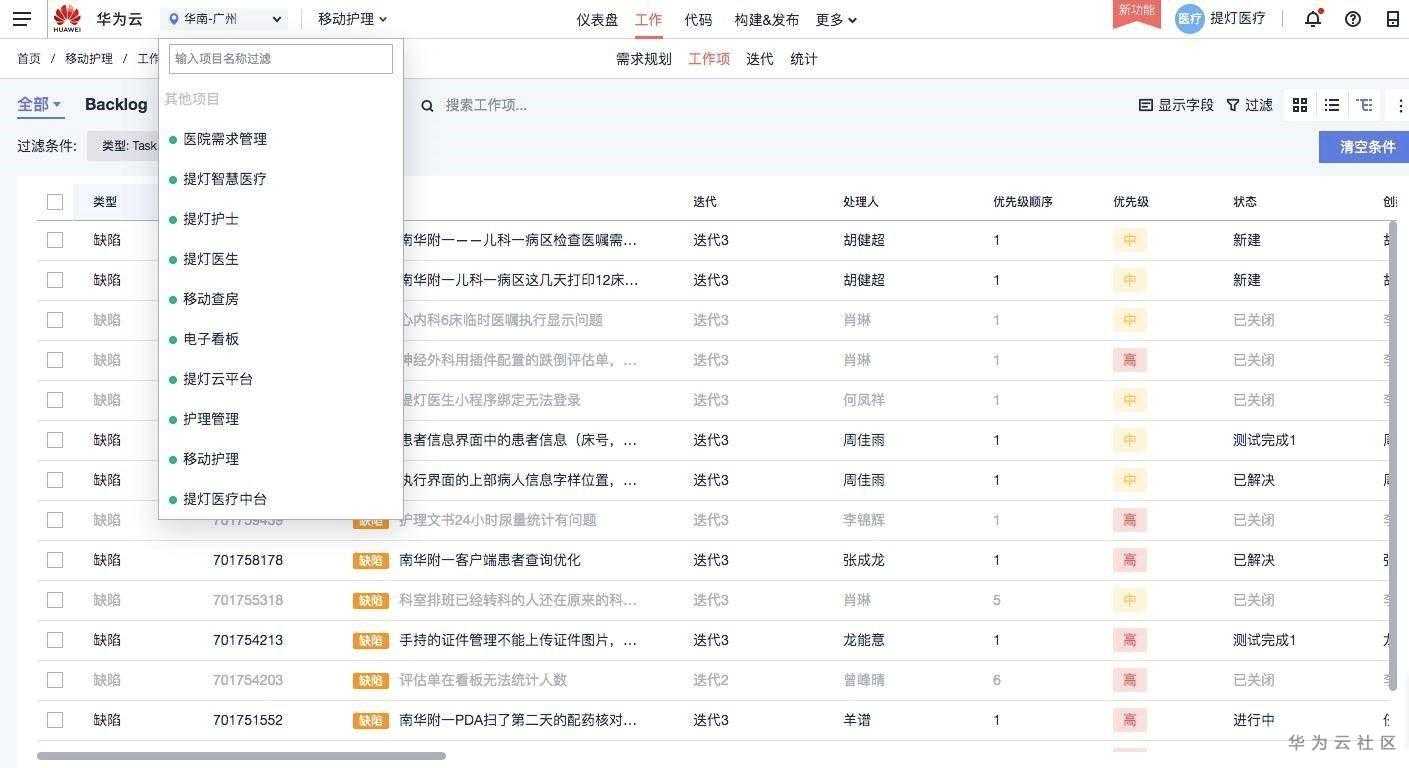Click the horizontal scrollbar under the table
The width and height of the screenshot is (1409, 768).
click(x=241, y=756)
